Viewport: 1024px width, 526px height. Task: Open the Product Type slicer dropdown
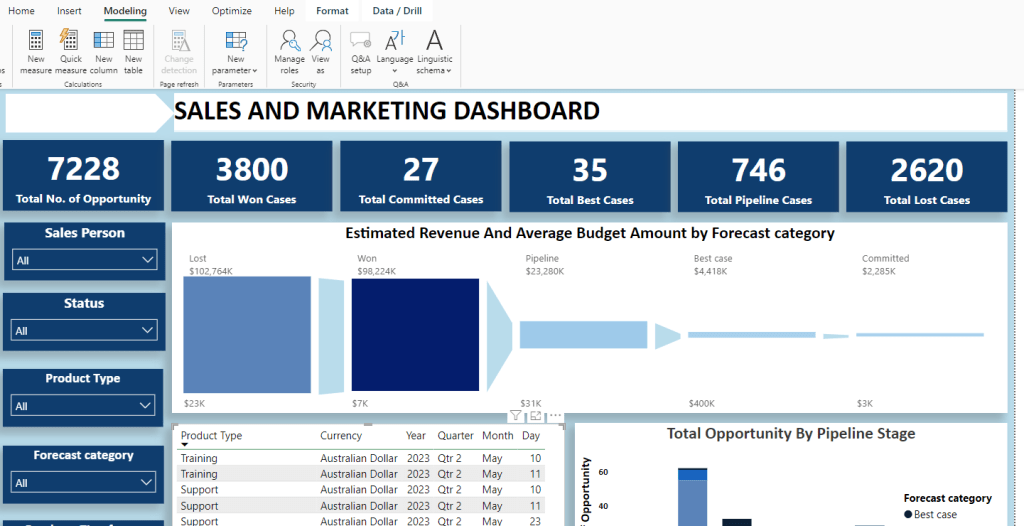147,406
